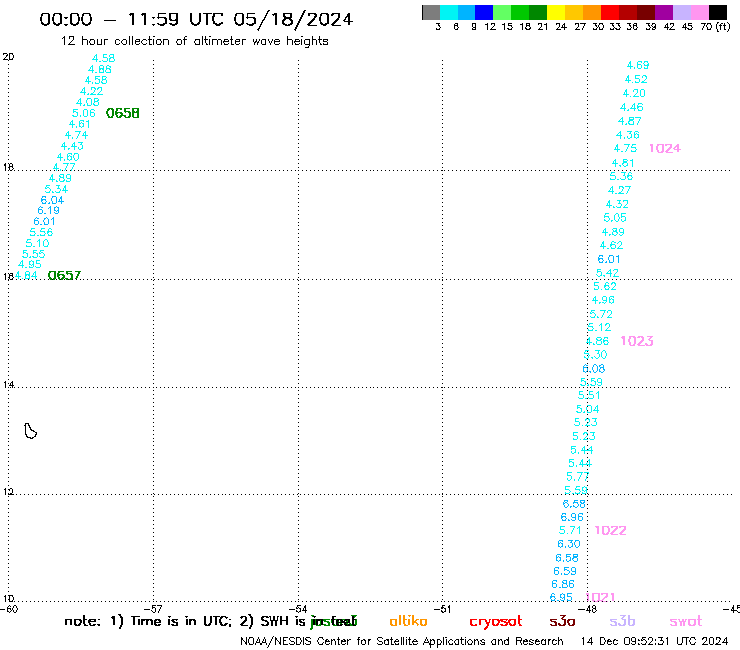Click the wave height value 4.69
Screen dimensions: 740x650
click(x=638, y=65)
